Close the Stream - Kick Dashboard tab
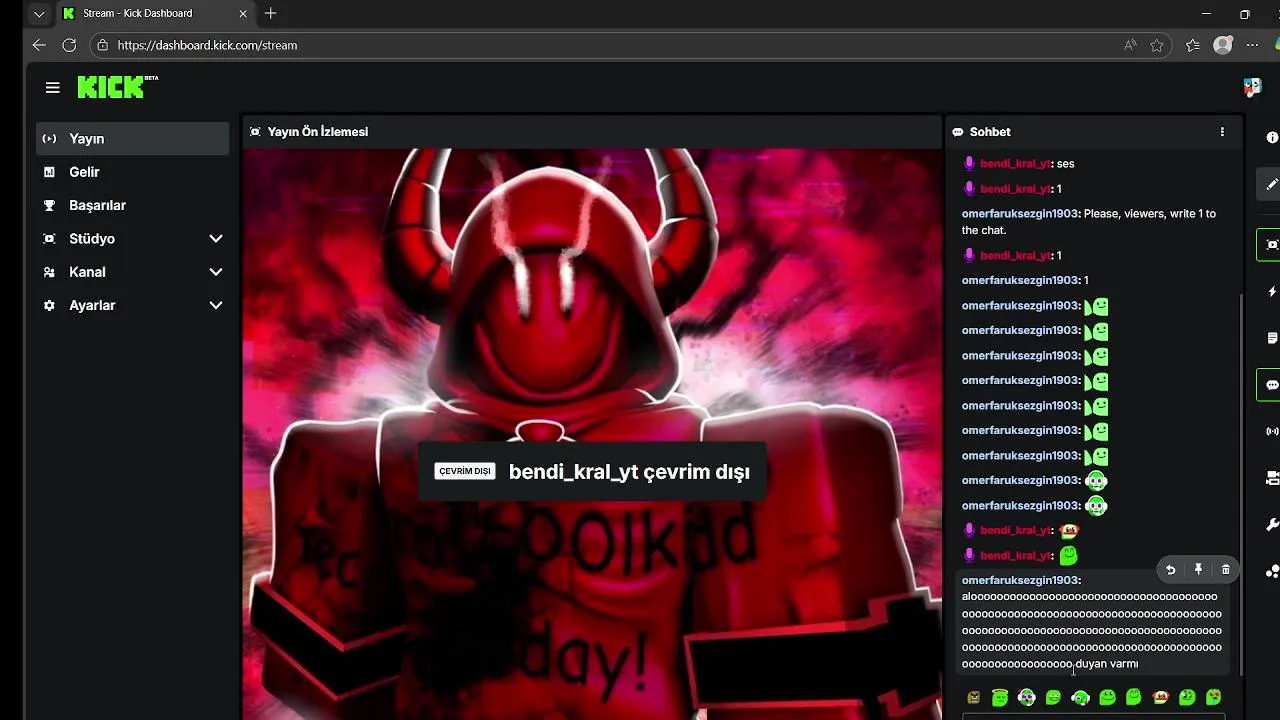 (243, 14)
